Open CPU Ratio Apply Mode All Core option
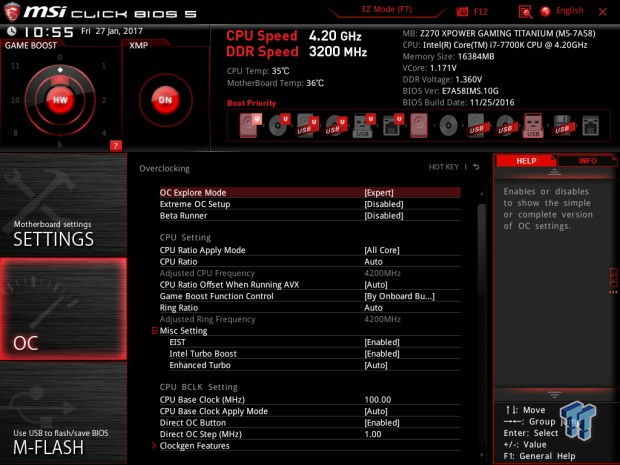The width and height of the screenshot is (620, 465). tap(310, 250)
